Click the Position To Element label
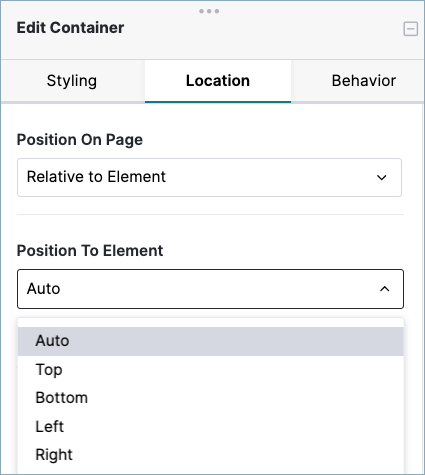The image size is (425, 475). click(90, 251)
